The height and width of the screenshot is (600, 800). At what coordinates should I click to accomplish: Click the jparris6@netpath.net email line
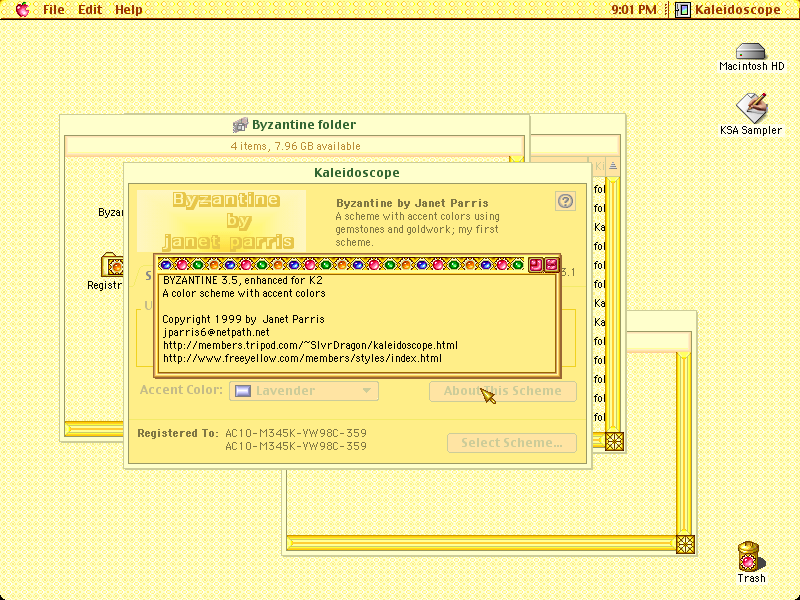pyautogui.click(x=216, y=332)
